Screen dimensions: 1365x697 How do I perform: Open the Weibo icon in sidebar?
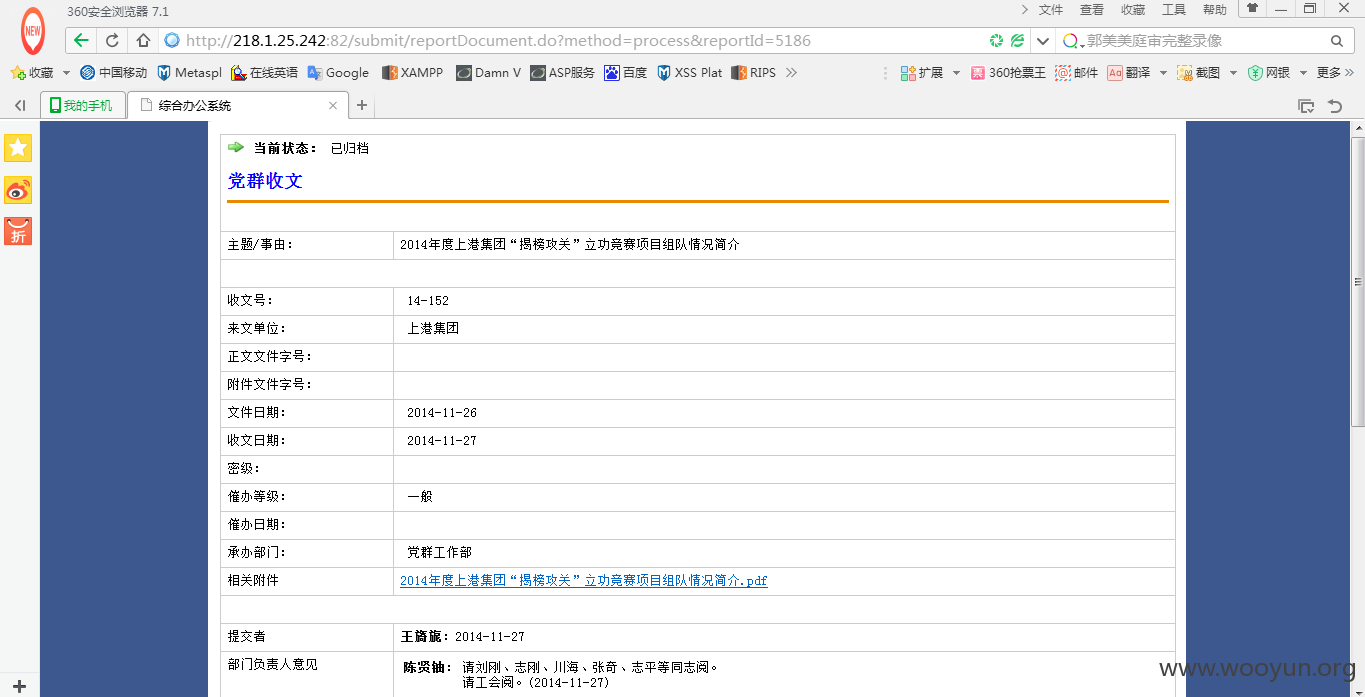[18, 190]
